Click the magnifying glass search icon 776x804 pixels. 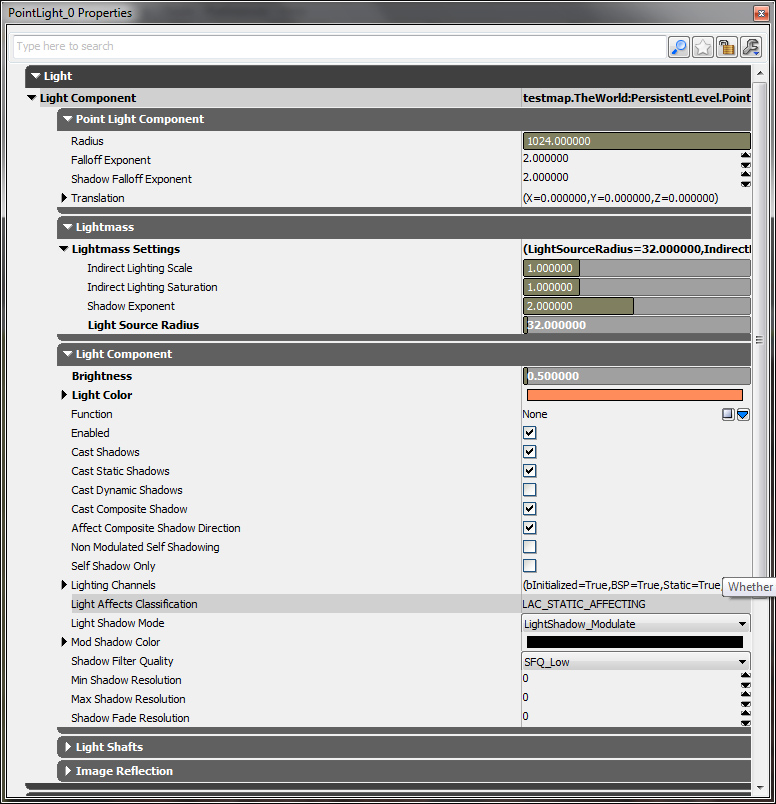[x=679, y=47]
